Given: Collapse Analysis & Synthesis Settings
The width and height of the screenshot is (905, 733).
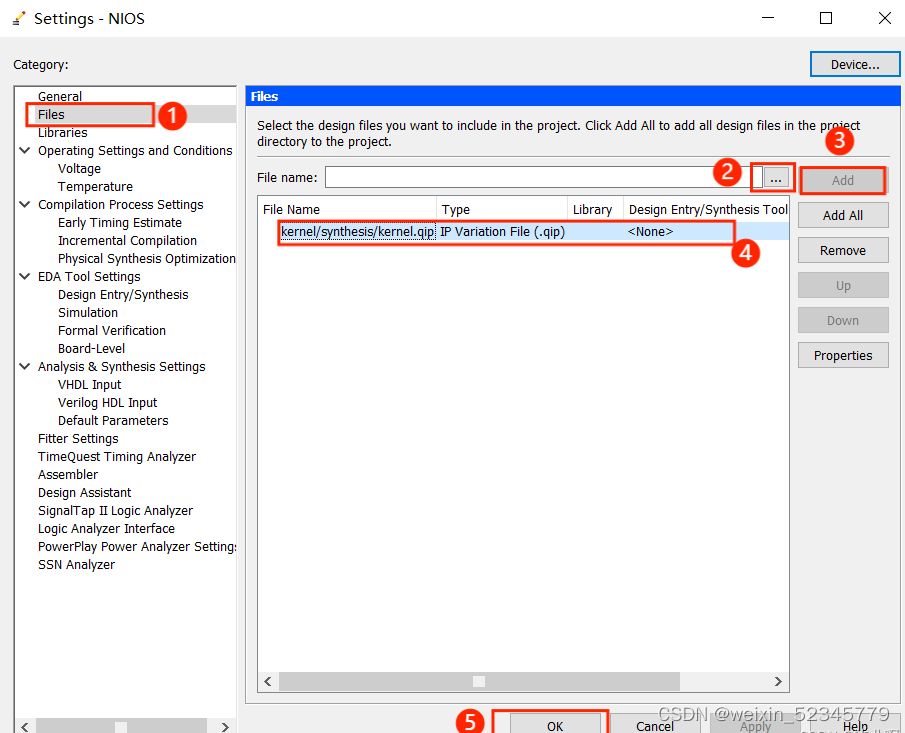Looking at the screenshot, I should [x=25, y=366].
